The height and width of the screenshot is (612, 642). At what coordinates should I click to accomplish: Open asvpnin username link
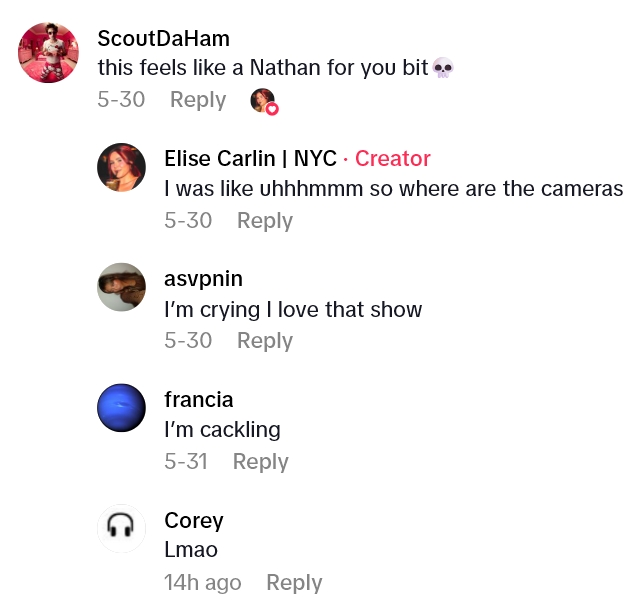[x=203, y=278]
